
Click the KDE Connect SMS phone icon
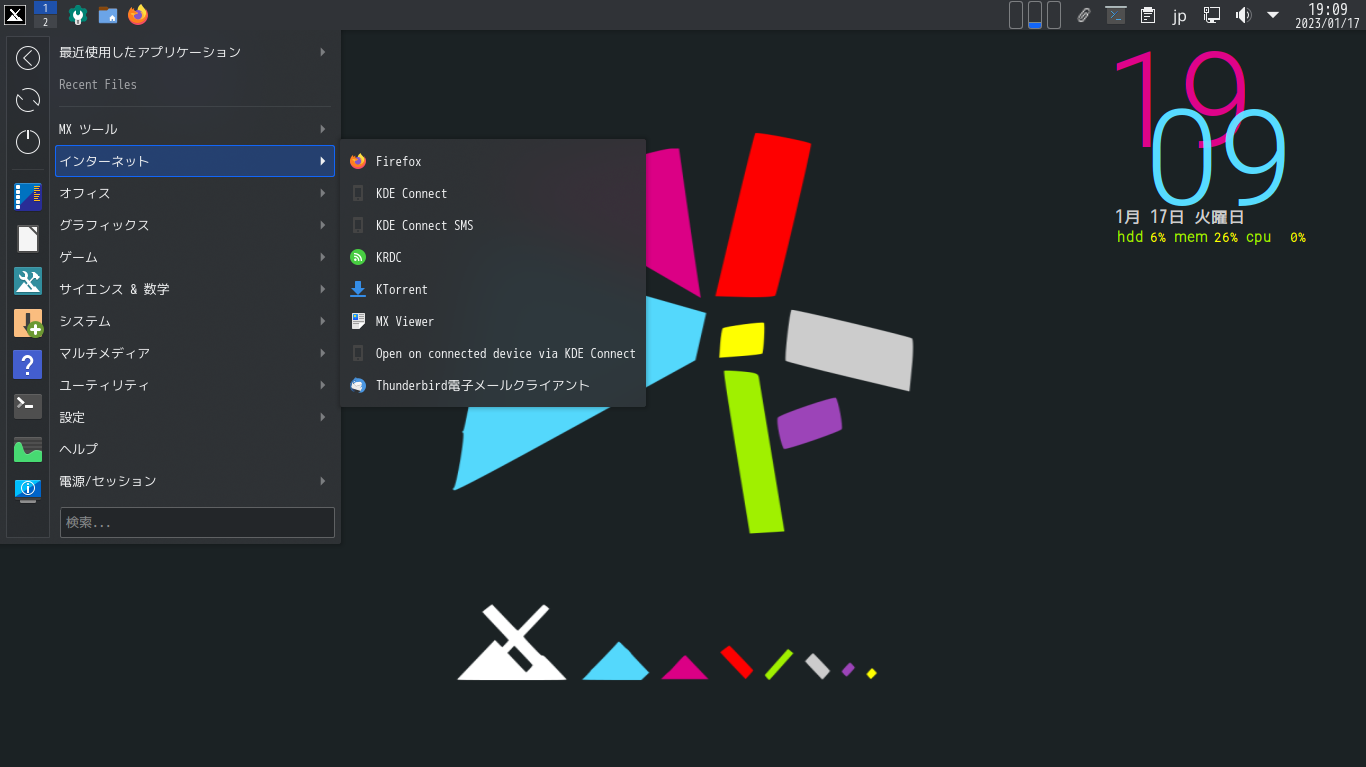(x=358, y=225)
